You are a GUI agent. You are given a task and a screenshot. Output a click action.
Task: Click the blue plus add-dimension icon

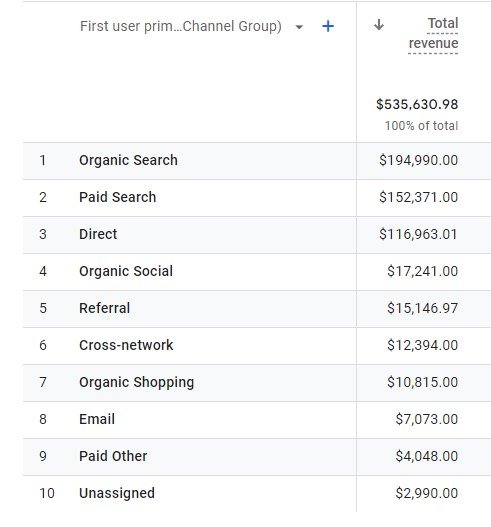point(328,26)
